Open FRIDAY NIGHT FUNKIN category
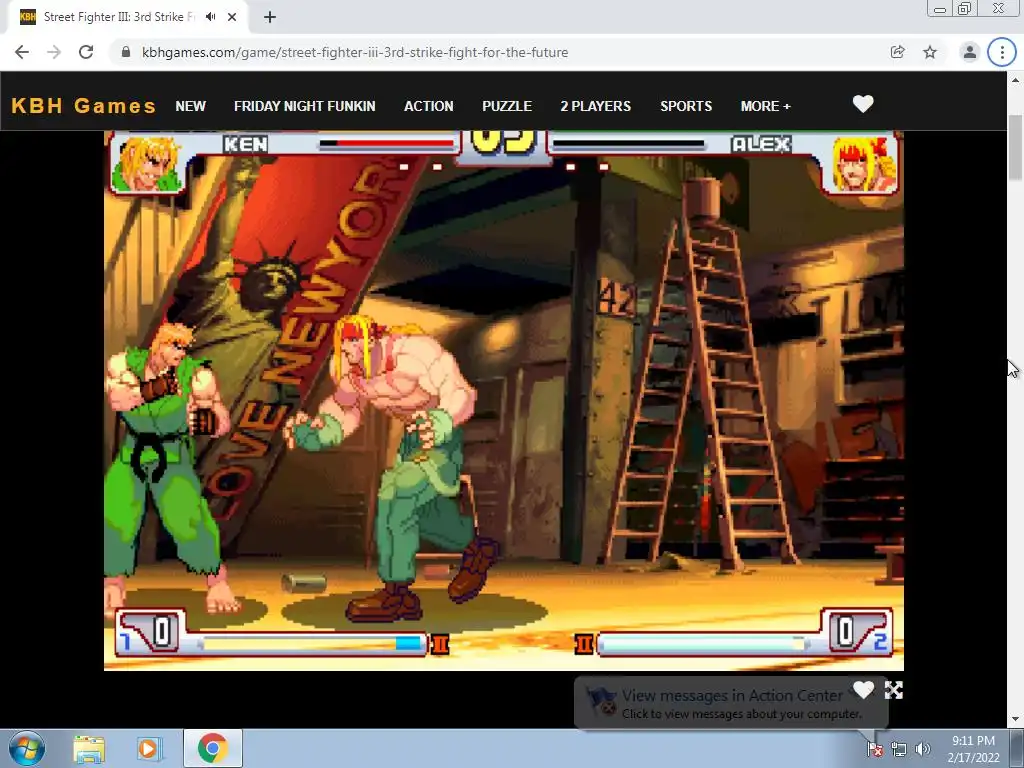Image resolution: width=1024 pixels, height=768 pixels. 304,106
